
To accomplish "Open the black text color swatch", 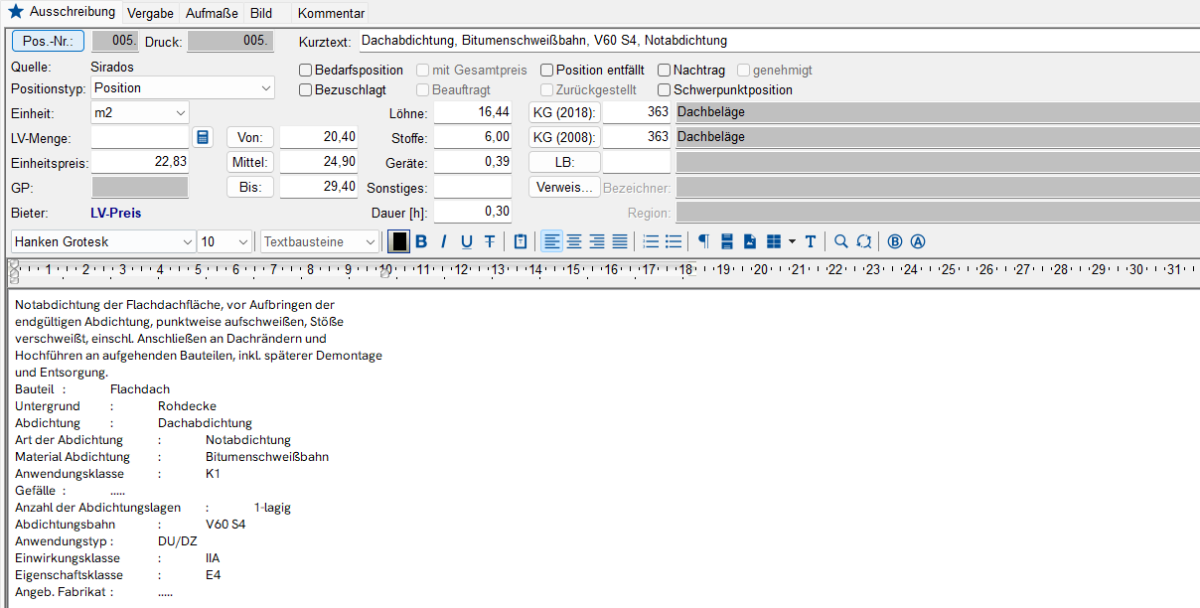I will pos(399,241).
